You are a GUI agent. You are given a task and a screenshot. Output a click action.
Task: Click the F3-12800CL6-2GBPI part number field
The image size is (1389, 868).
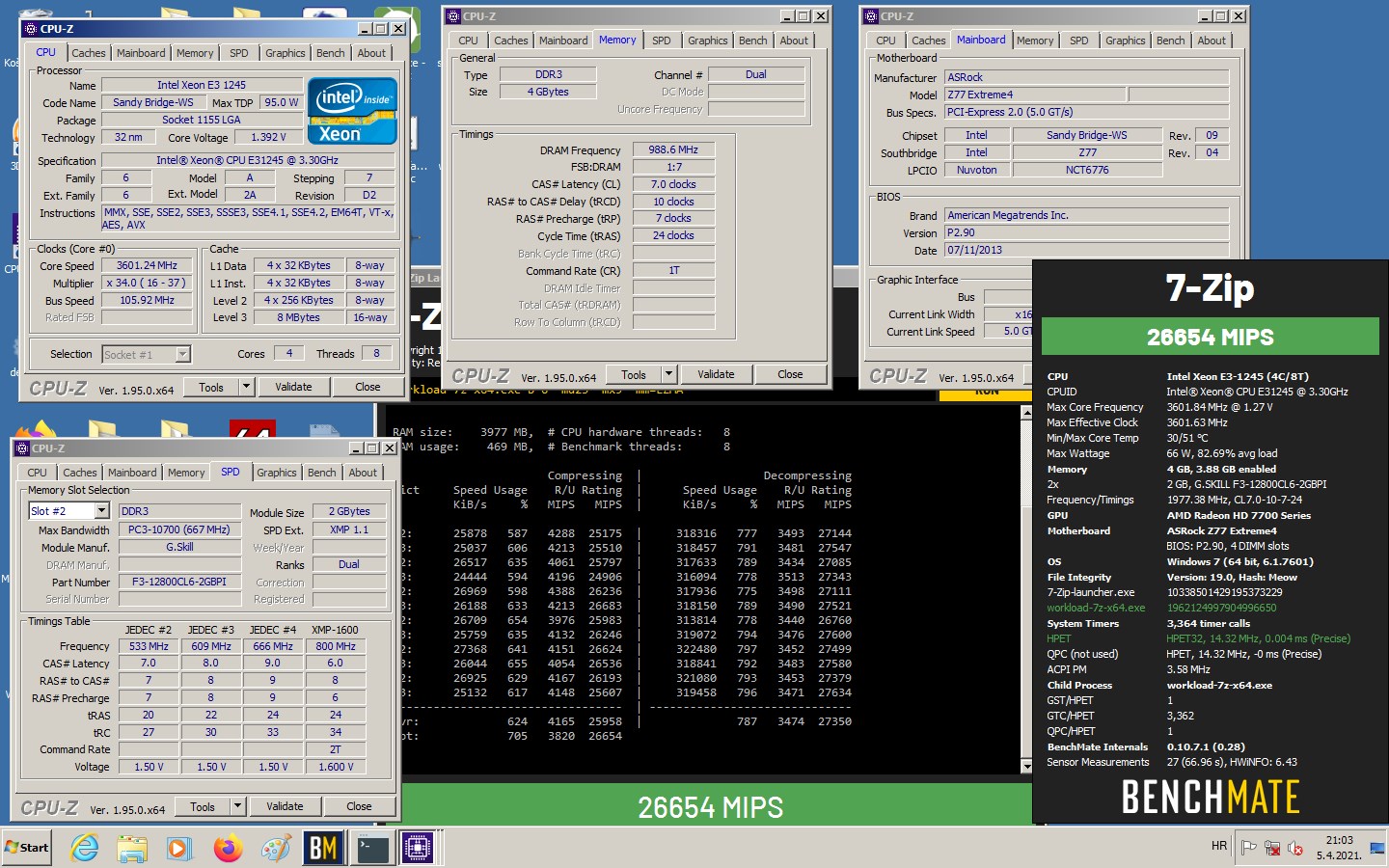[x=179, y=582]
